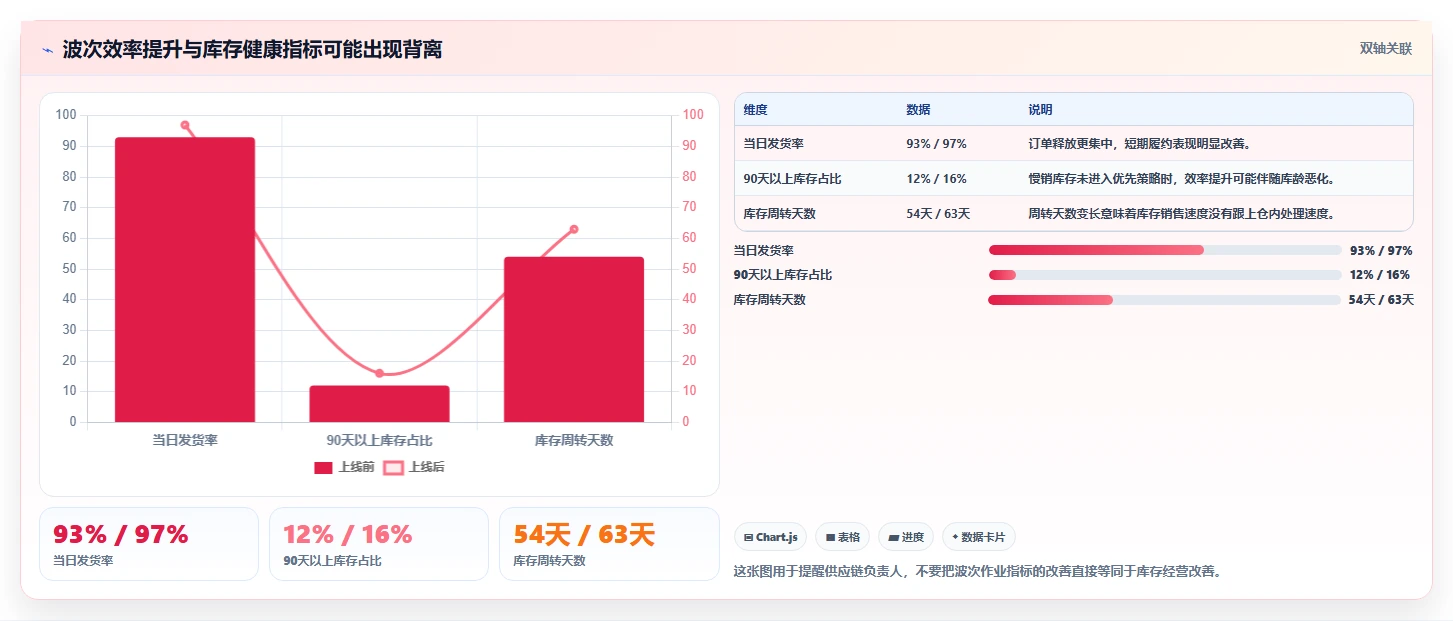
Task: Click the 周转天数变长 description cell
Action: pos(1181,214)
